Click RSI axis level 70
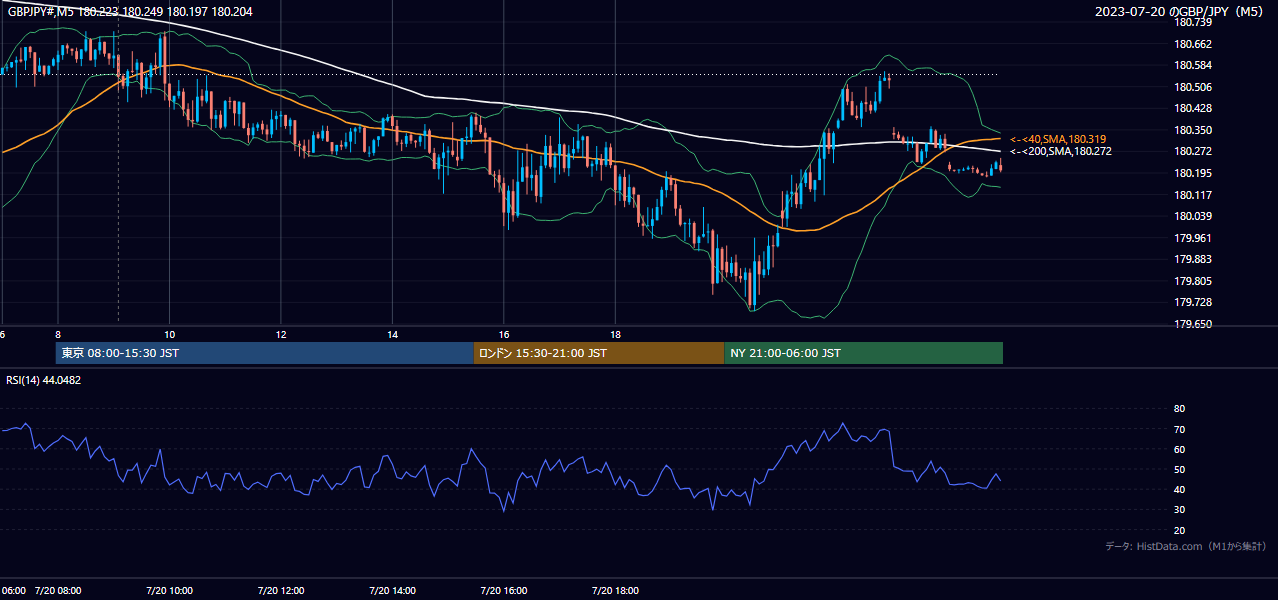Screen dimensions: 1278x600 (x=1179, y=429)
